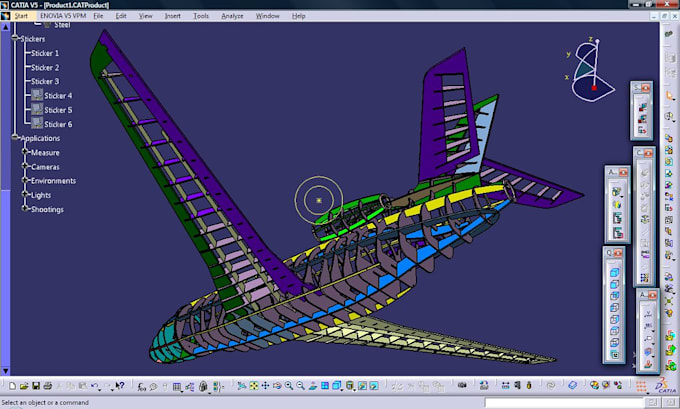Expand the Cameras node

click(x=25, y=167)
